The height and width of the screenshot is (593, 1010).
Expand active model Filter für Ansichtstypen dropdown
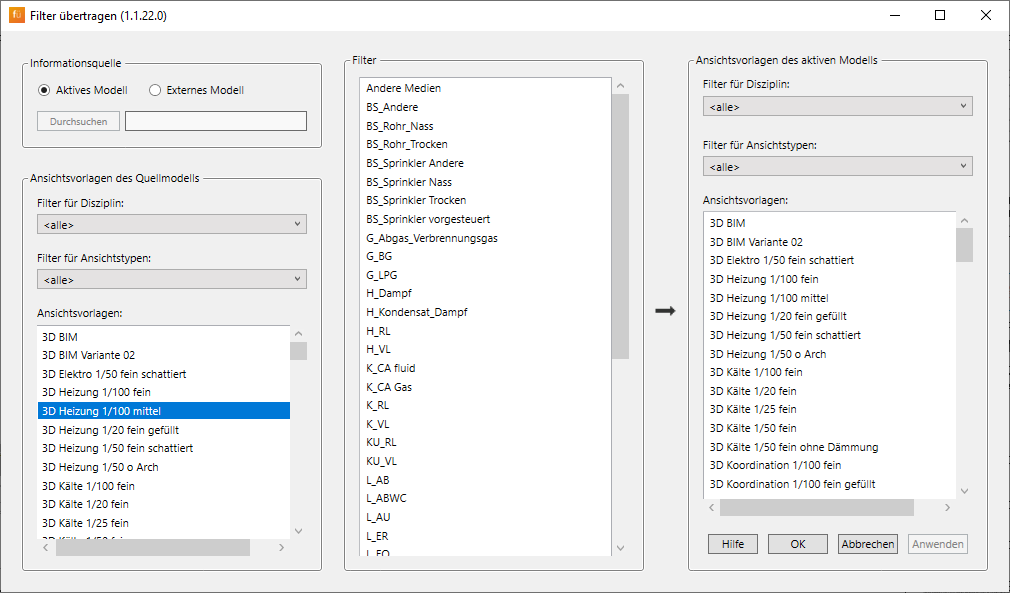[837, 166]
